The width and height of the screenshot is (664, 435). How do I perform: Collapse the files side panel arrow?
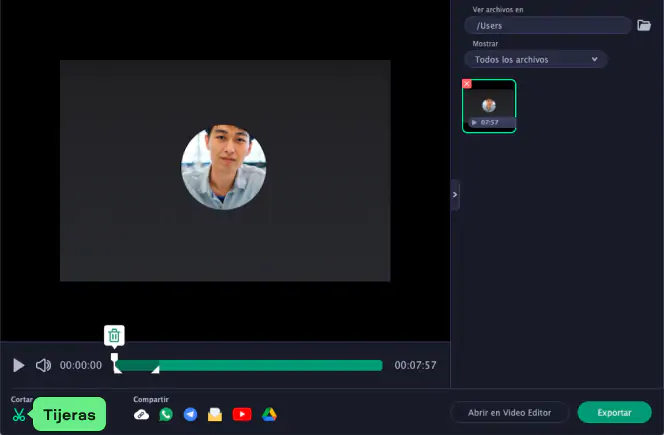click(x=455, y=195)
